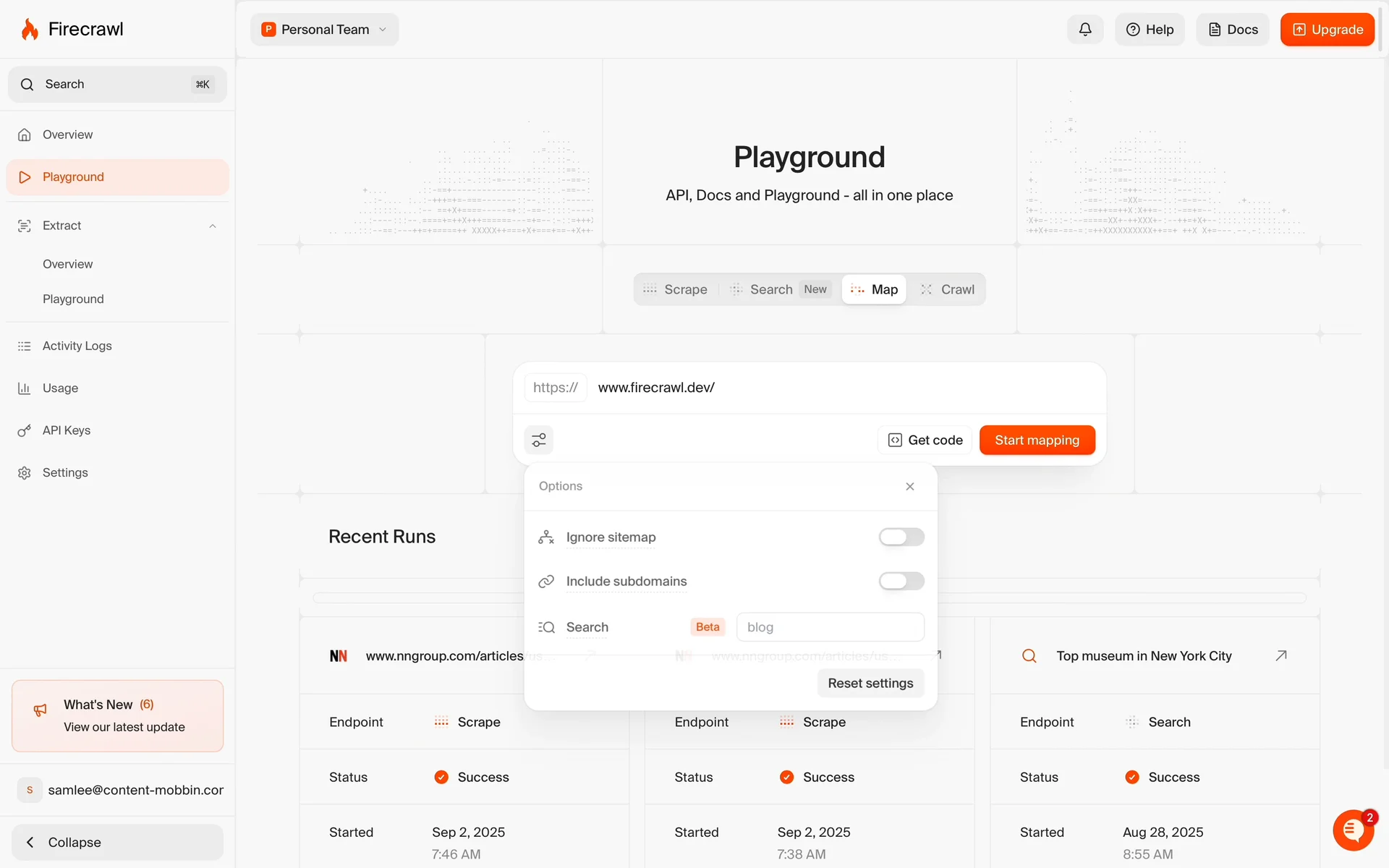The height and width of the screenshot is (868, 1389).
Task: Click the Firecrawl flame logo
Action: (30, 30)
